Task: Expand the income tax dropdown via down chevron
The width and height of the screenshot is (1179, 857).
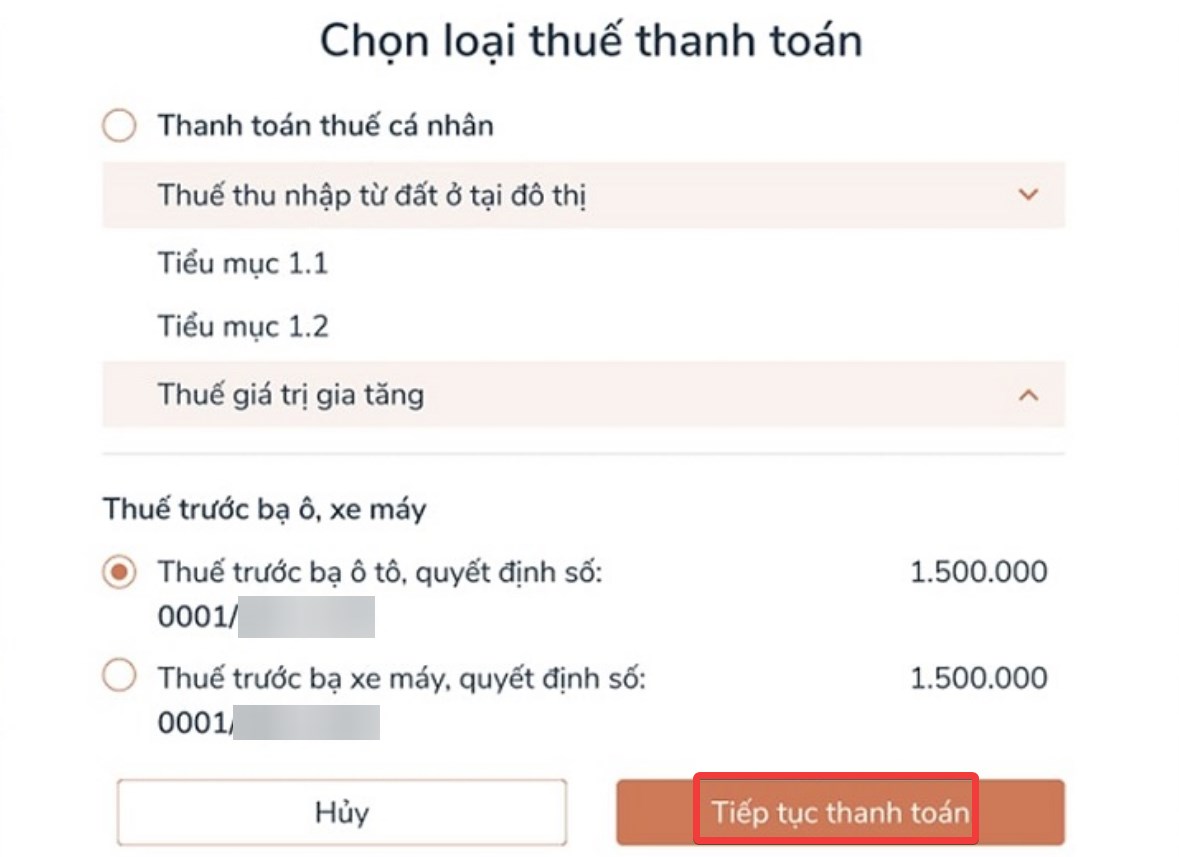Action: [1028, 196]
